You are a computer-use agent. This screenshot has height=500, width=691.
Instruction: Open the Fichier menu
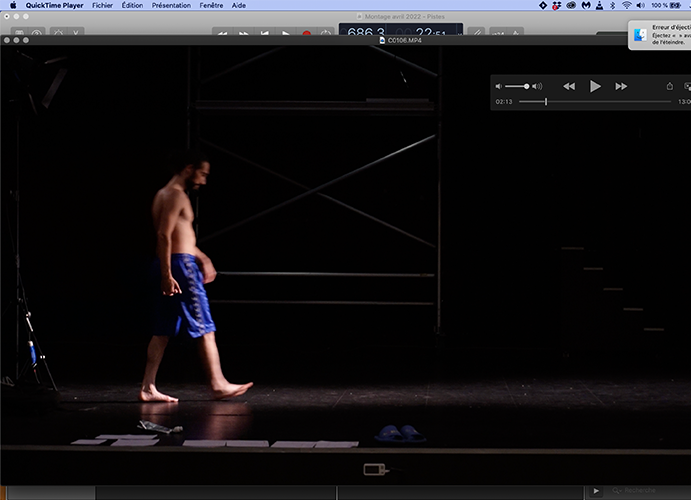pos(102,5)
